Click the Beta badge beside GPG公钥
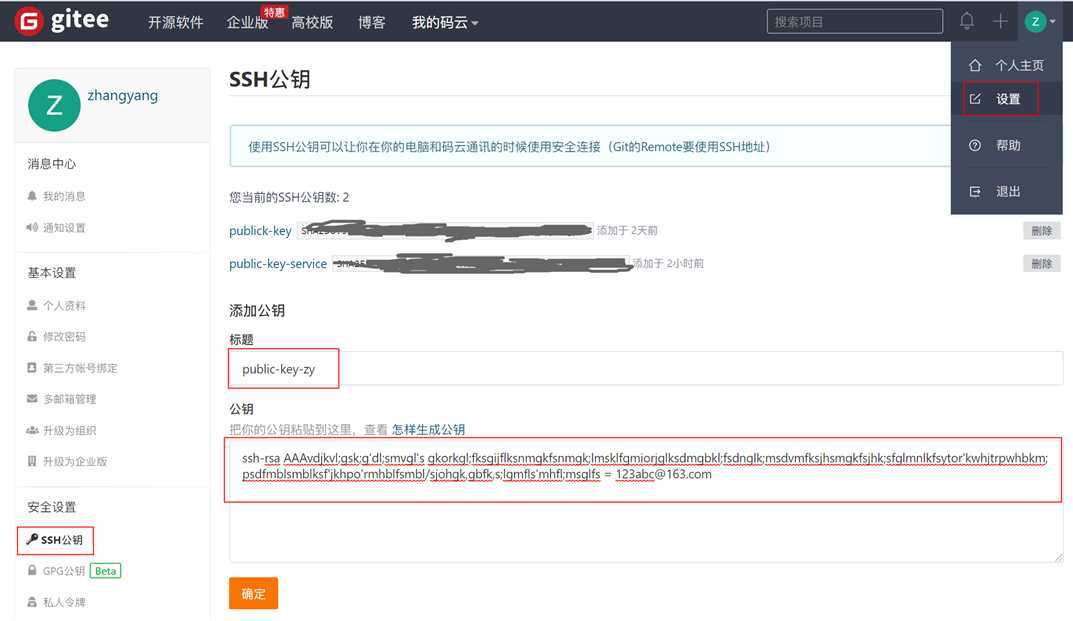1073x621 pixels. coord(105,570)
